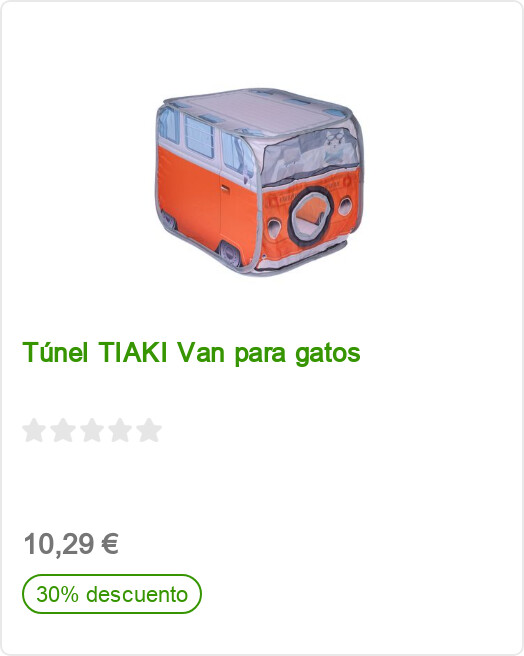Rate with the first star
Image resolution: width=524 pixels, height=656 pixels.
coord(34,430)
